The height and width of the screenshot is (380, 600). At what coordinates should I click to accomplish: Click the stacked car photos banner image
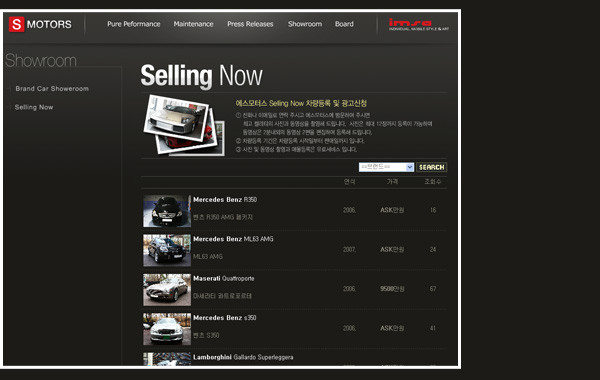[184, 125]
